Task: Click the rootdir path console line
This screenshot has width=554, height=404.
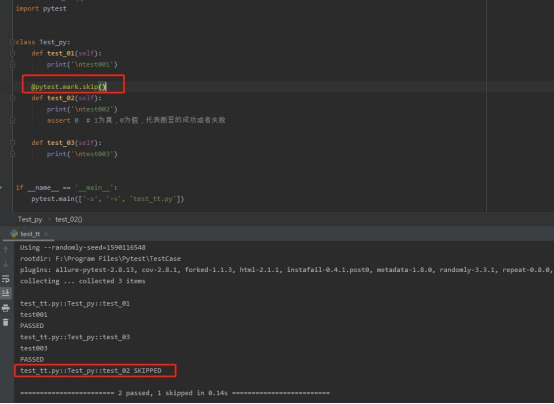Action: [x=100, y=259]
